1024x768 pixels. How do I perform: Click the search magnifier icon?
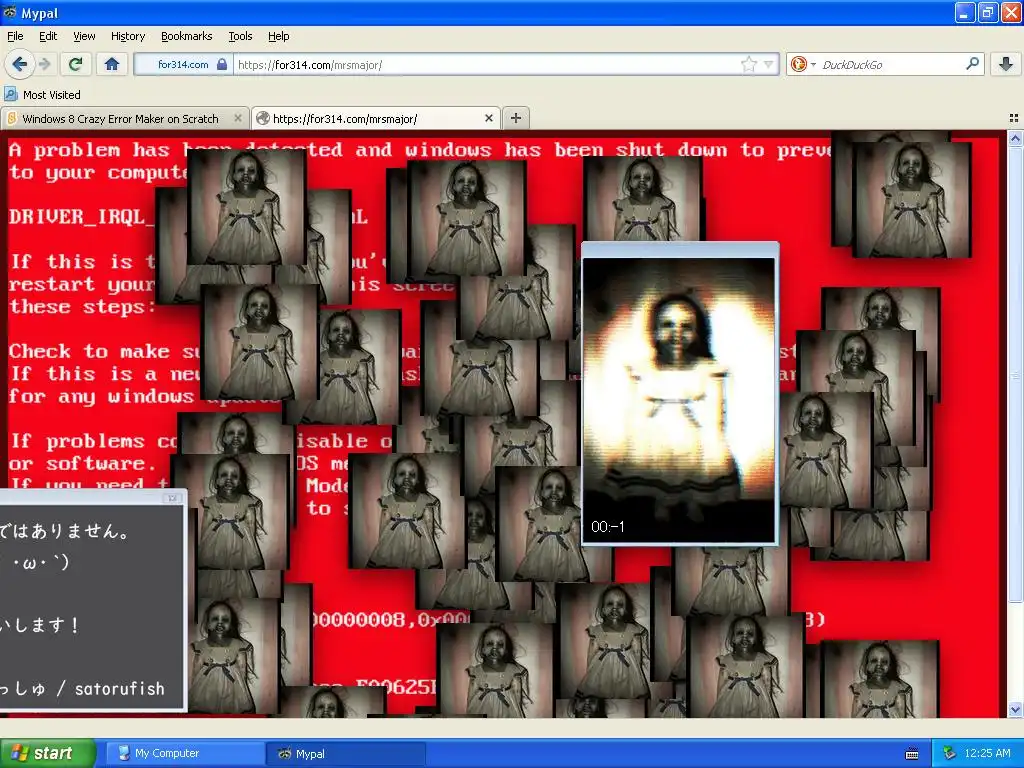[972, 63]
